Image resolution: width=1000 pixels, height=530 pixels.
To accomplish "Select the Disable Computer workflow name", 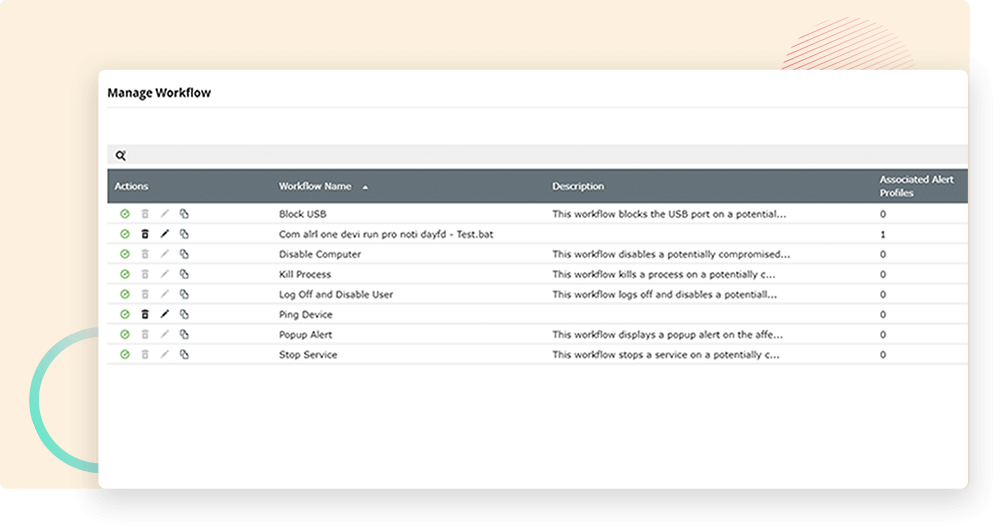I will pyautogui.click(x=320, y=254).
